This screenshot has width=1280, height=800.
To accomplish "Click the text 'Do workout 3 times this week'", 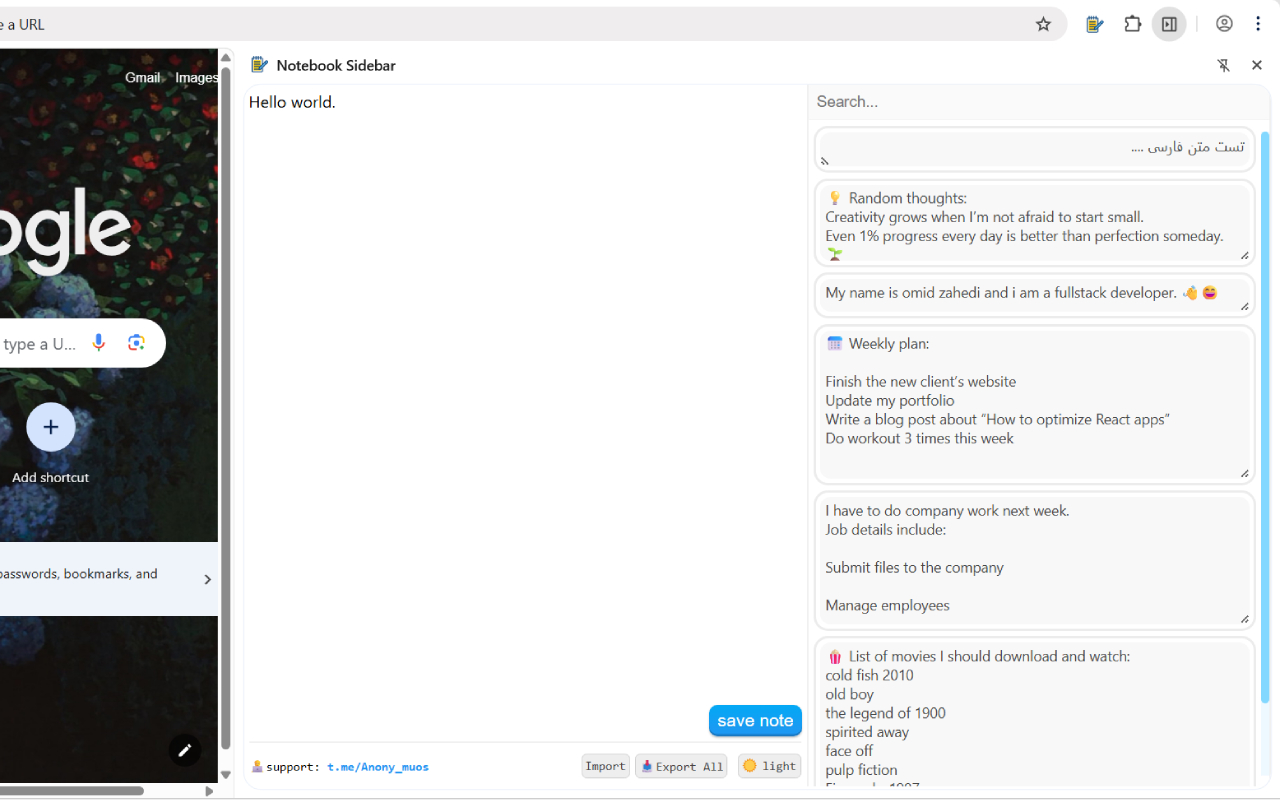I will coord(919,438).
